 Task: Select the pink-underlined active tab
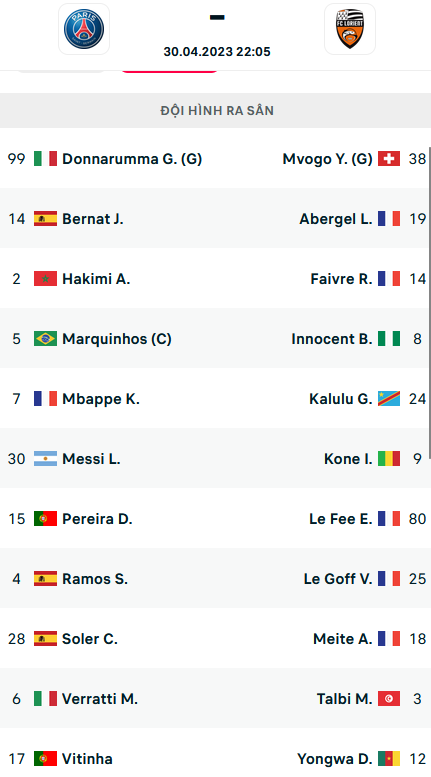click(x=168, y=71)
